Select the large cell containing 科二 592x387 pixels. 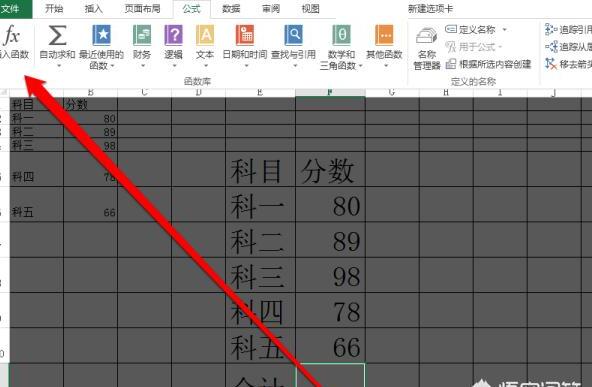(x=261, y=240)
